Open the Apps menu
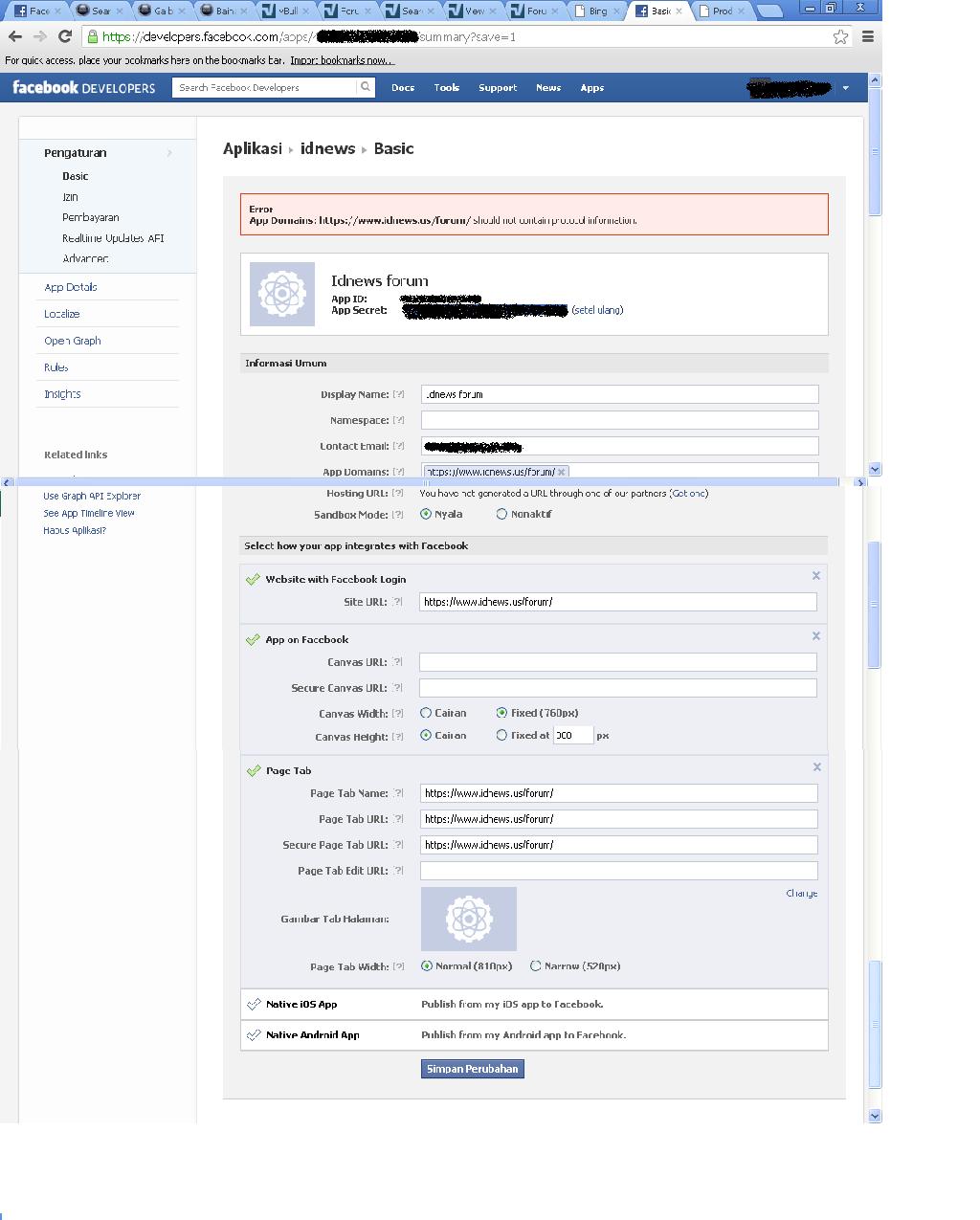This screenshot has height=1220, width=980. [x=591, y=88]
